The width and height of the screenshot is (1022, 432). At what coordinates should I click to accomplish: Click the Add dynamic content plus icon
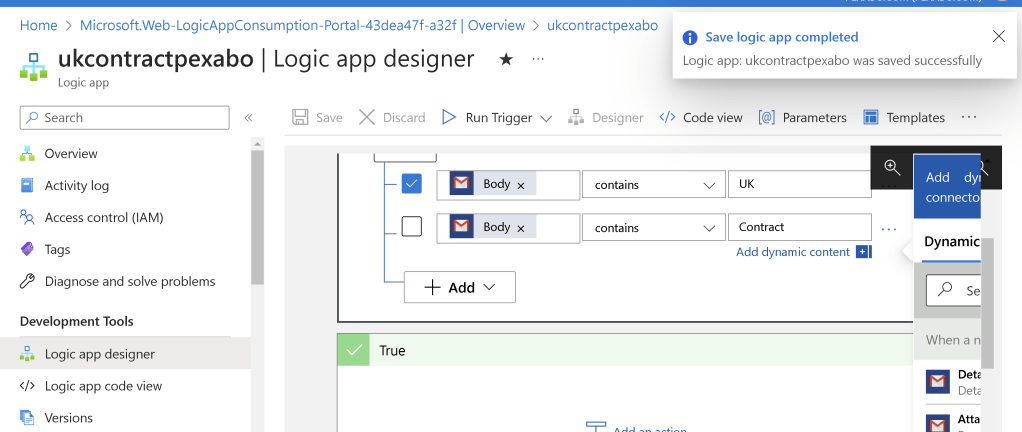(864, 252)
